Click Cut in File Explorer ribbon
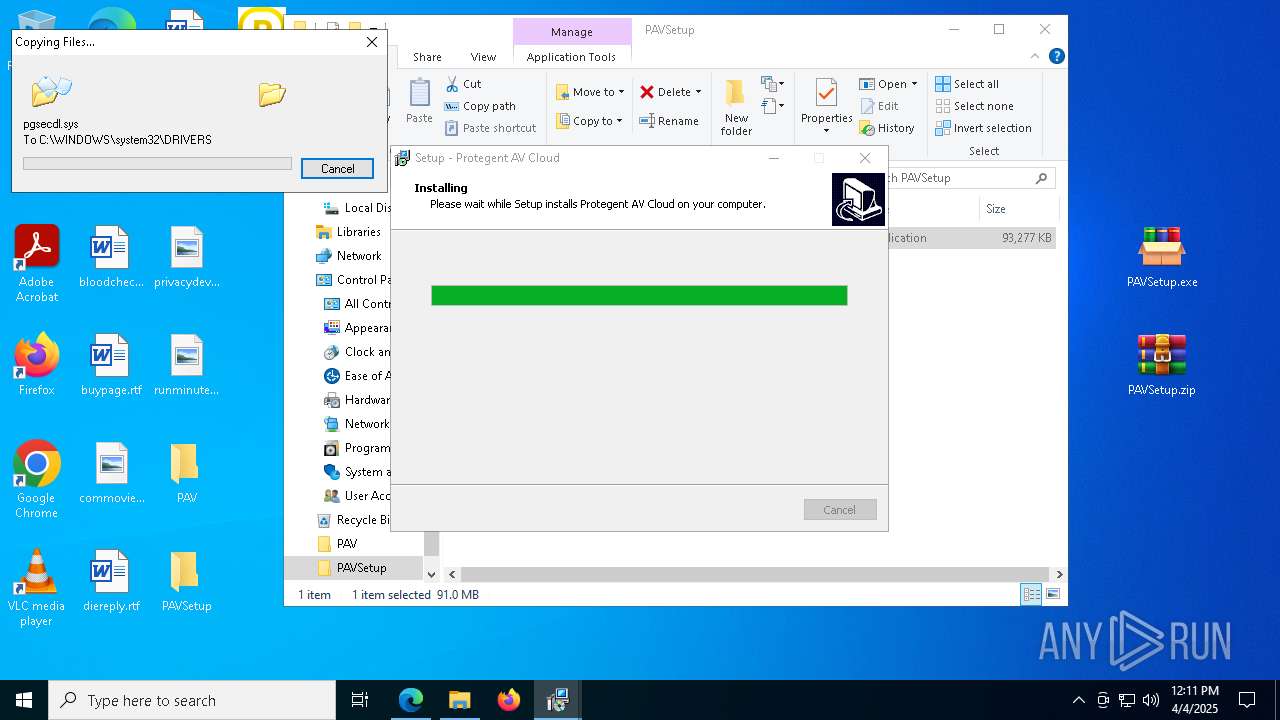This screenshot has width=1280, height=720. [x=463, y=84]
